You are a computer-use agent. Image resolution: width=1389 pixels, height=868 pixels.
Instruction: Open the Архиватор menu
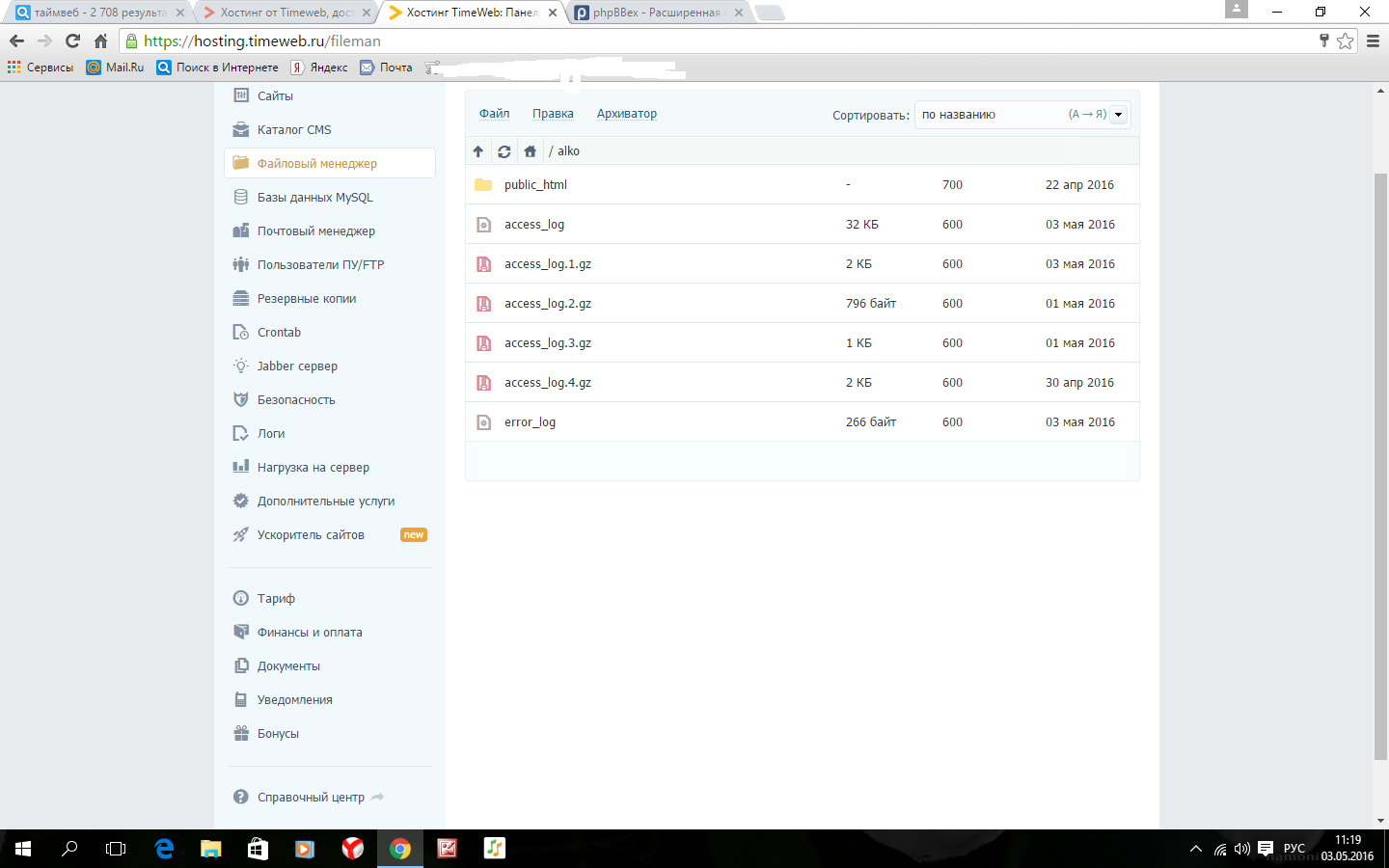tap(626, 114)
